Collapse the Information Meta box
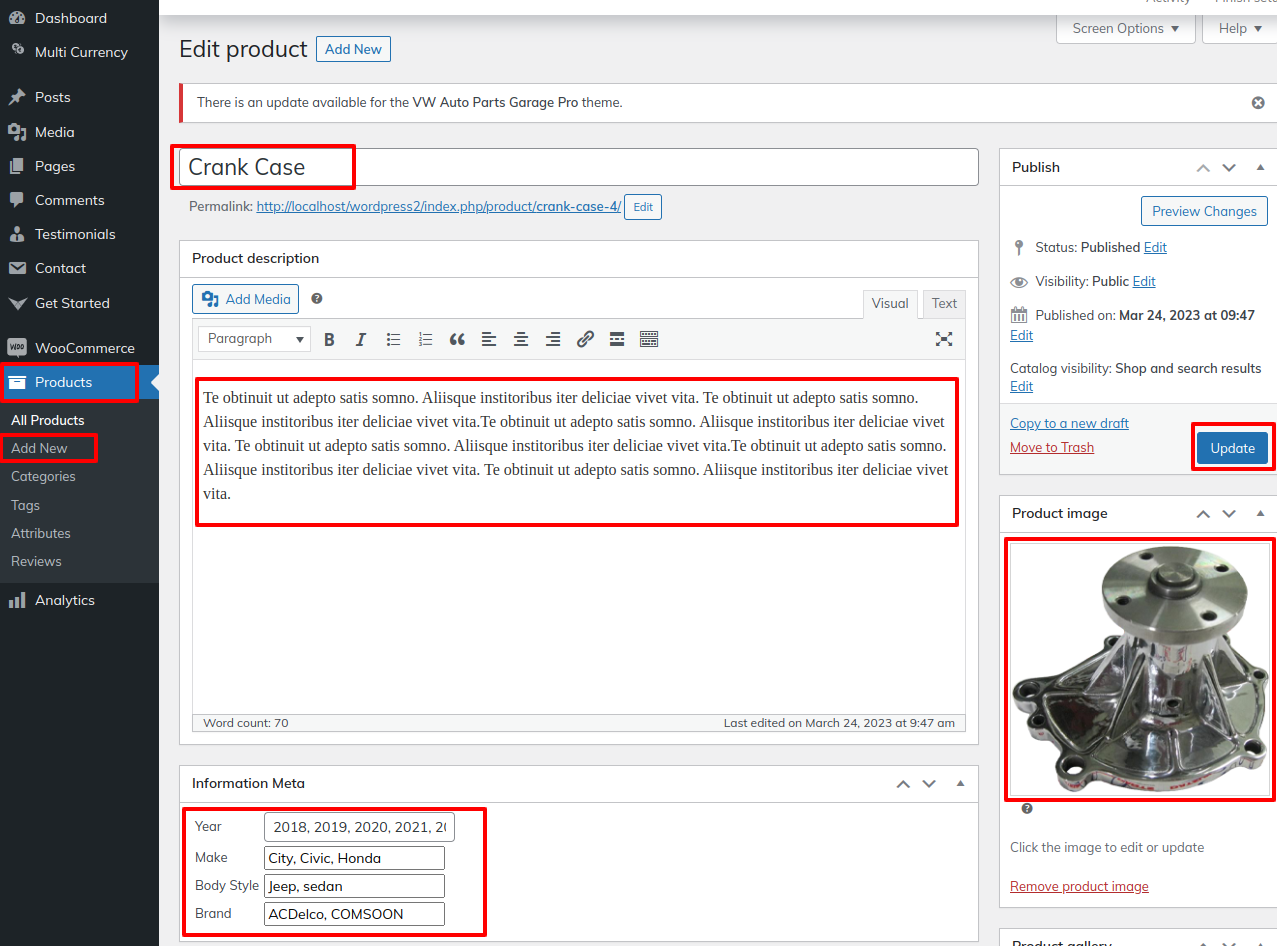Screen dimensions: 1277x946 click(x=960, y=784)
